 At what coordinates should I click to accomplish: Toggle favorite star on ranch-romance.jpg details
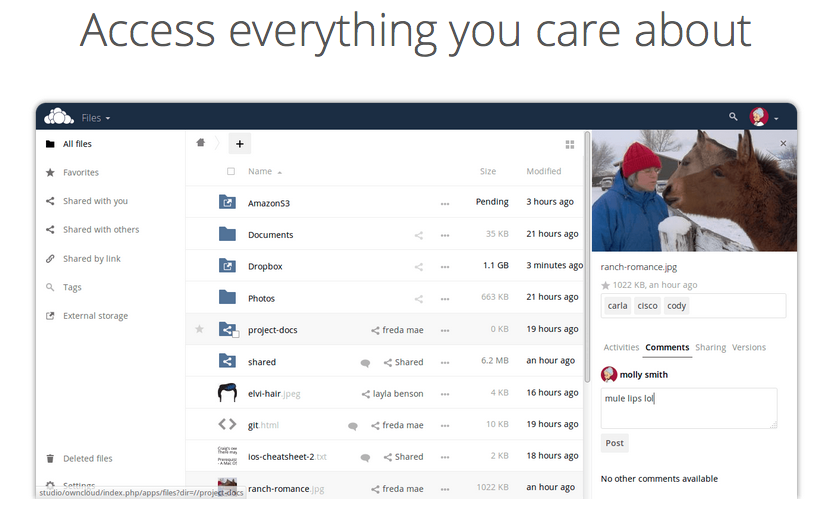click(606, 285)
